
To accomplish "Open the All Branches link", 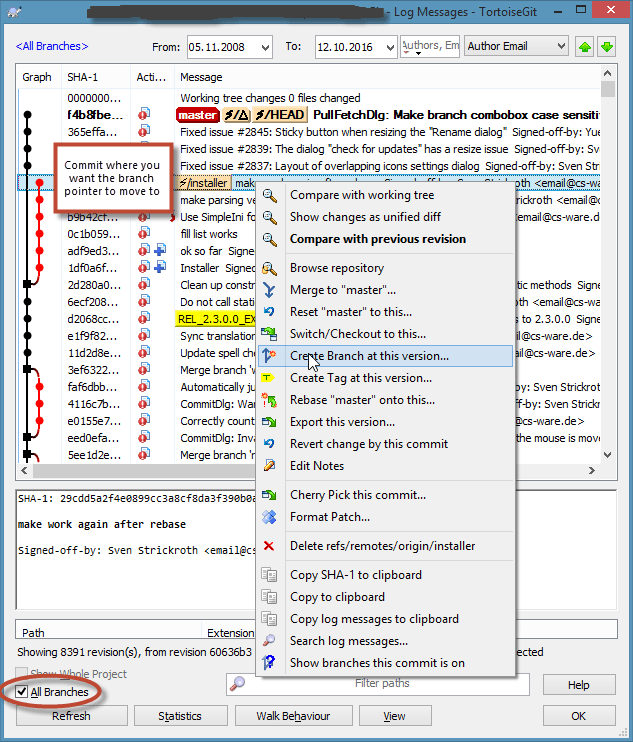I will [52, 46].
